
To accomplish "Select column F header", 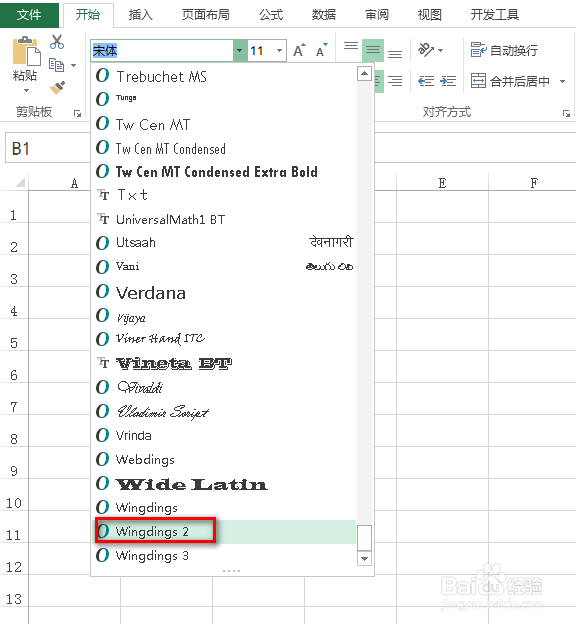I will coord(534,183).
